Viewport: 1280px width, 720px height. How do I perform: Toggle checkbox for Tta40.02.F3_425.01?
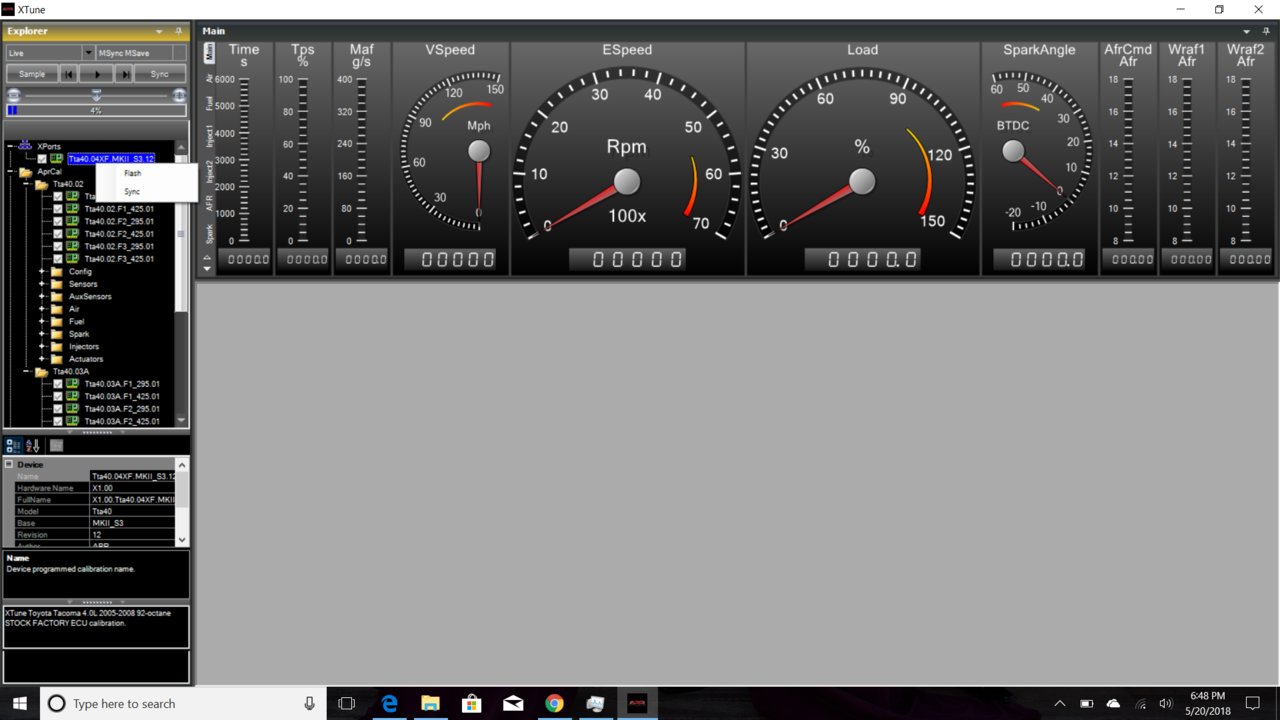(58, 259)
